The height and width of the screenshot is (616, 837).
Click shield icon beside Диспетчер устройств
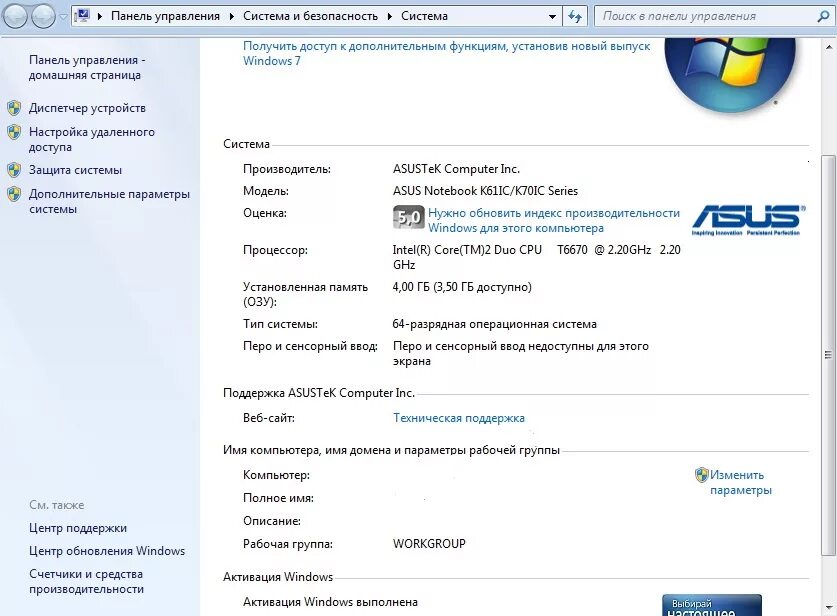14,108
